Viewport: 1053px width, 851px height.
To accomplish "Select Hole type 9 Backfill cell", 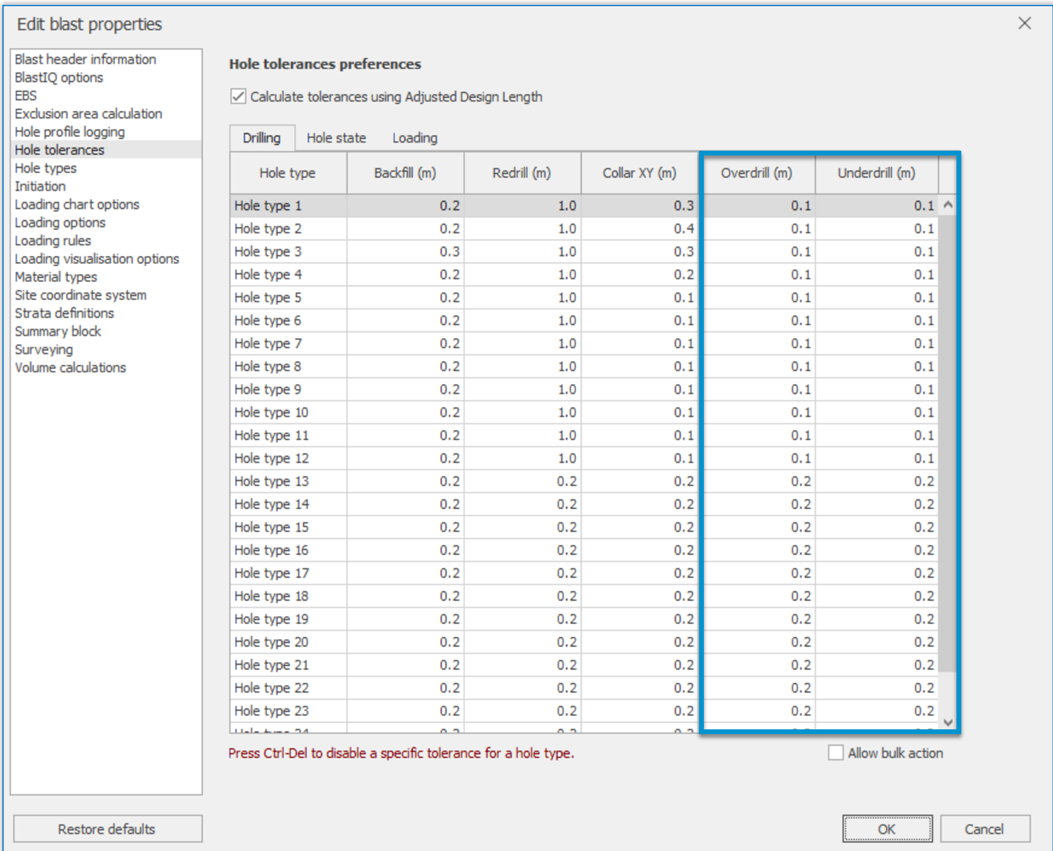I will [x=405, y=389].
